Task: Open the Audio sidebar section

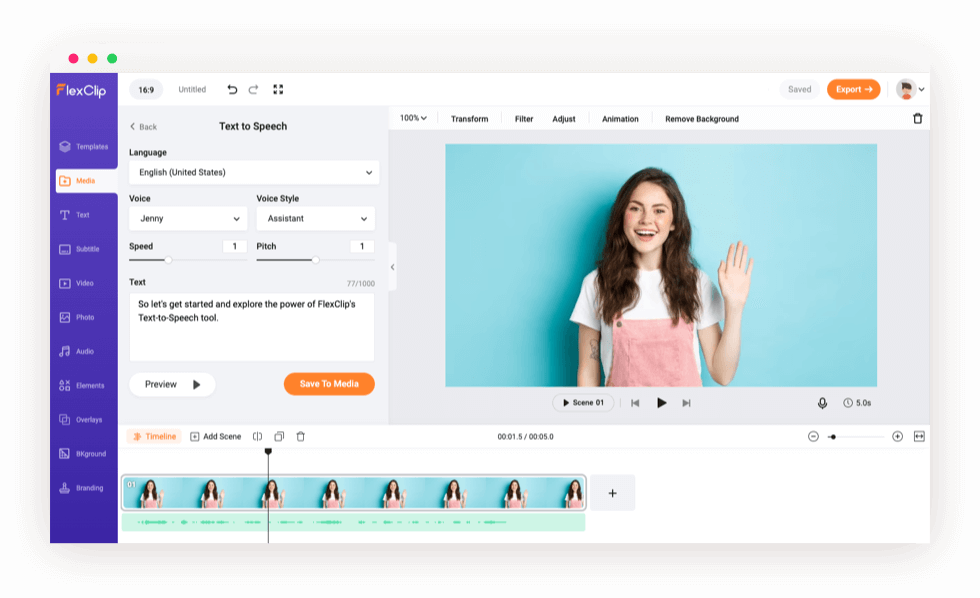Action: (76, 351)
